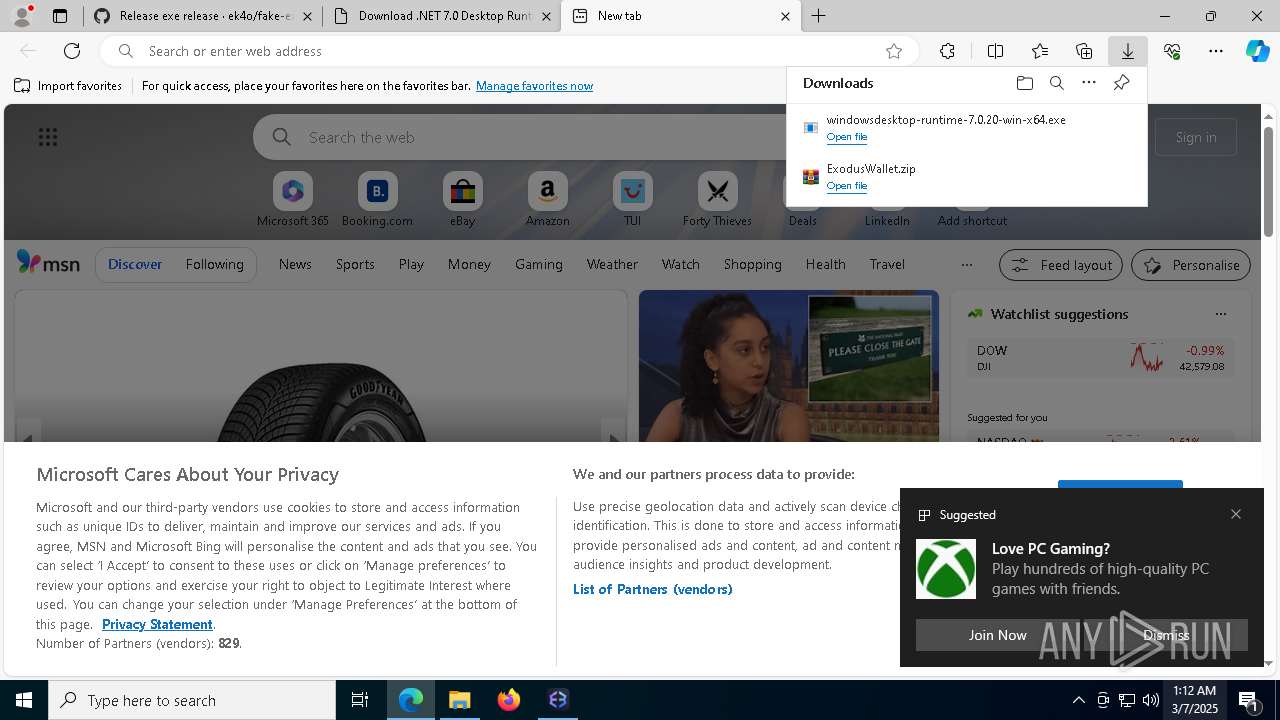Open Browser essentials heart icon

coord(1172,51)
